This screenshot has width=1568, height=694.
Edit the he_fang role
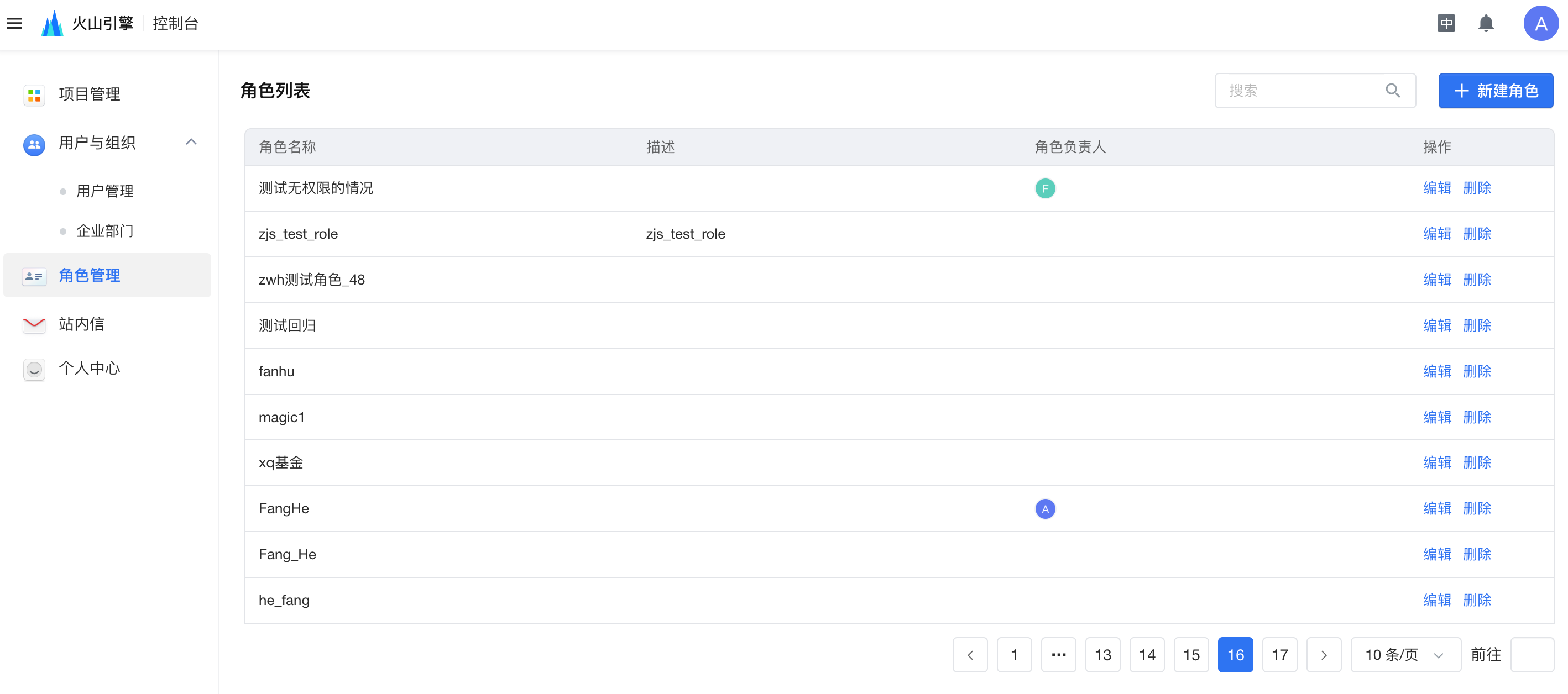coord(1437,600)
